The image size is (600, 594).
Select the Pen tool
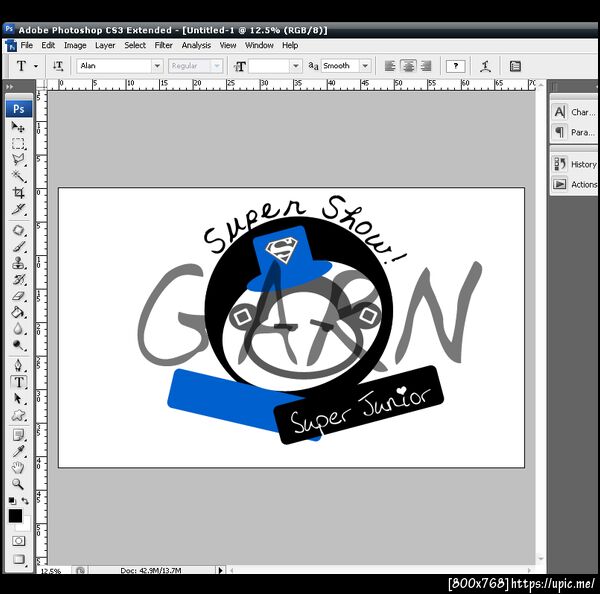tap(18, 366)
